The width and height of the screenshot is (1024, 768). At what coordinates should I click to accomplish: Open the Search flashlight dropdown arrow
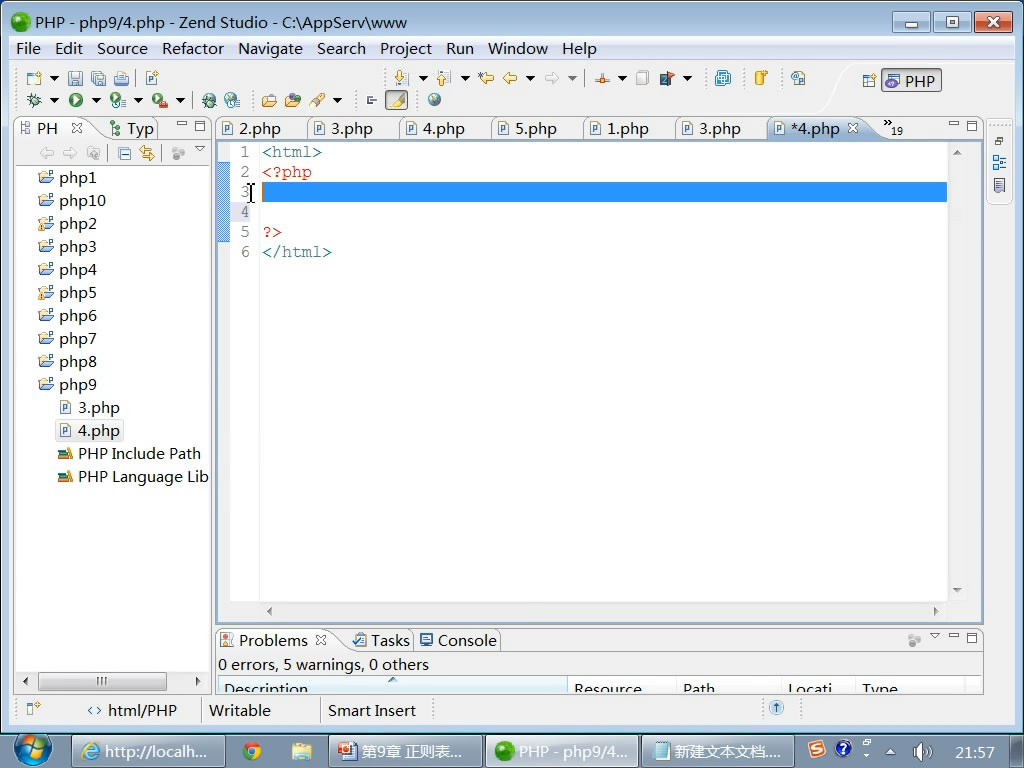point(337,100)
